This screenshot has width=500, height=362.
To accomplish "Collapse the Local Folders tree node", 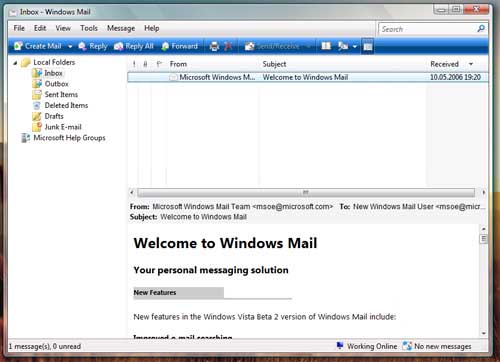I will click(x=15, y=63).
